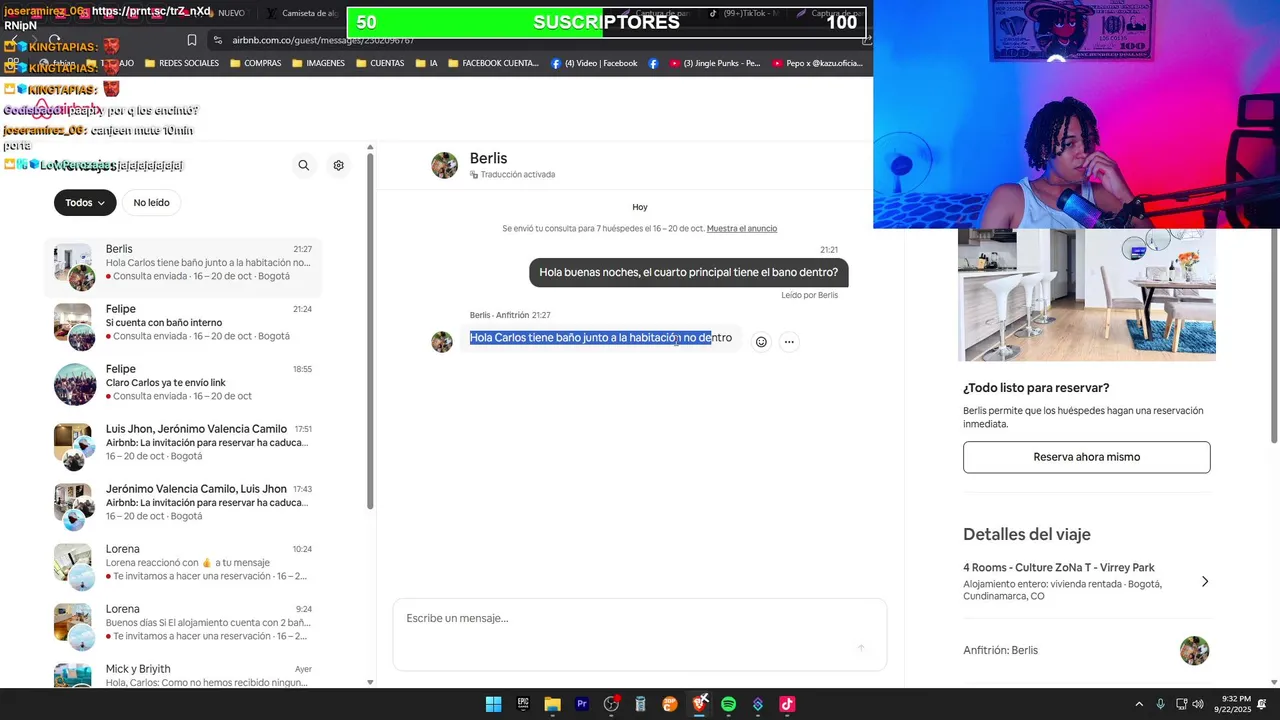This screenshot has width=1280, height=720.
Task: Click the airbnb.com.co address bar
Action: pos(540,40)
